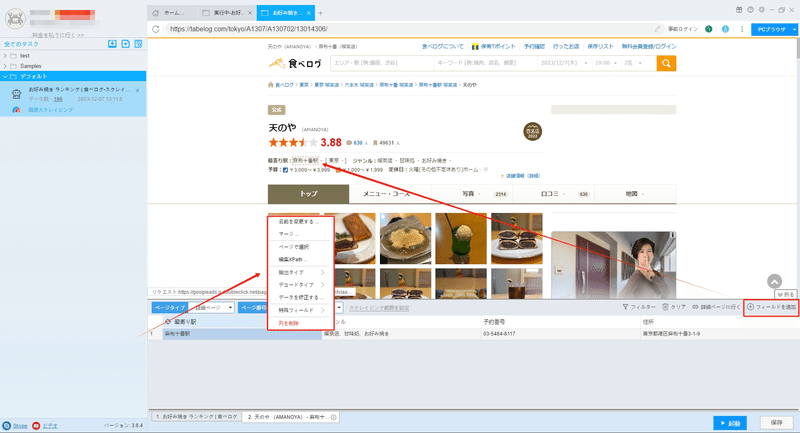The width and height of the screenshot is (800, 433).
Task: Click the green round icon near 事前ログイン
Action: coord(709,29)
